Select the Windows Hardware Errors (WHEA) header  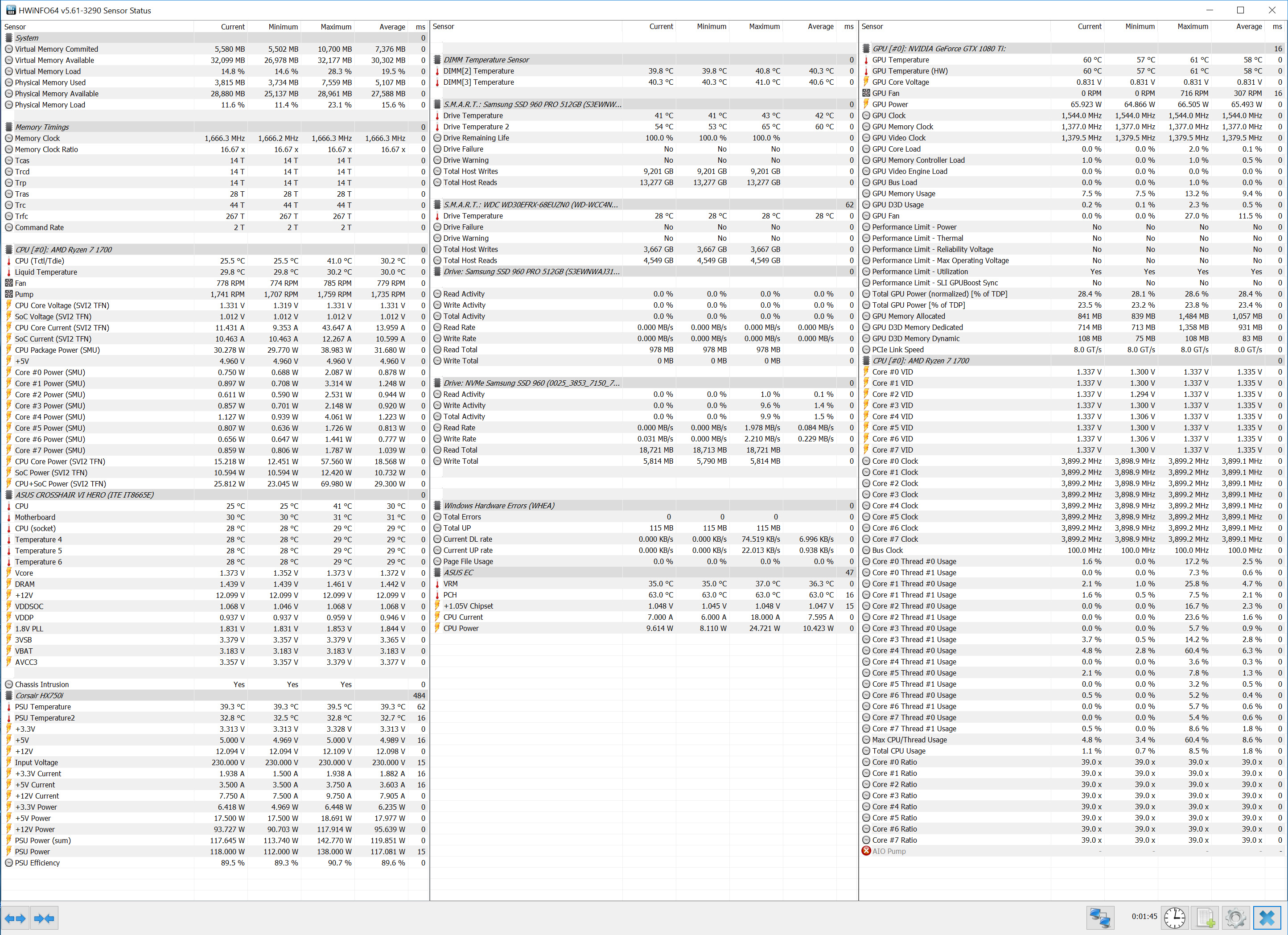[498, 506]
